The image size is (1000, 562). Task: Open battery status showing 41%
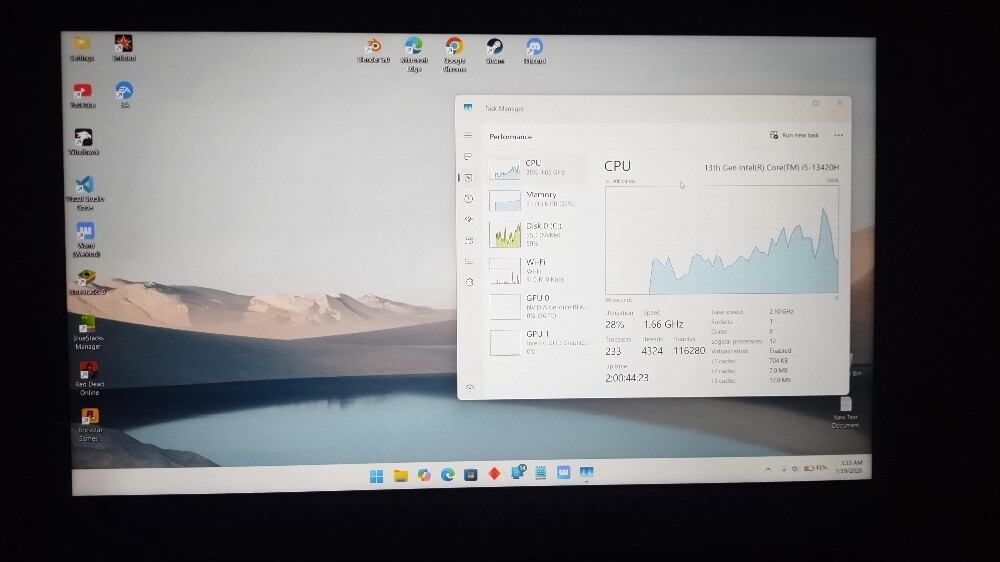(x=815, y=468)
